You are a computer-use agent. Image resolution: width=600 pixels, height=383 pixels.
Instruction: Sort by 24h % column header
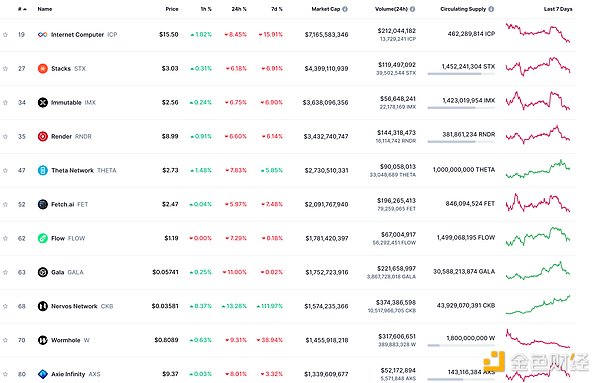coord(239,9)
